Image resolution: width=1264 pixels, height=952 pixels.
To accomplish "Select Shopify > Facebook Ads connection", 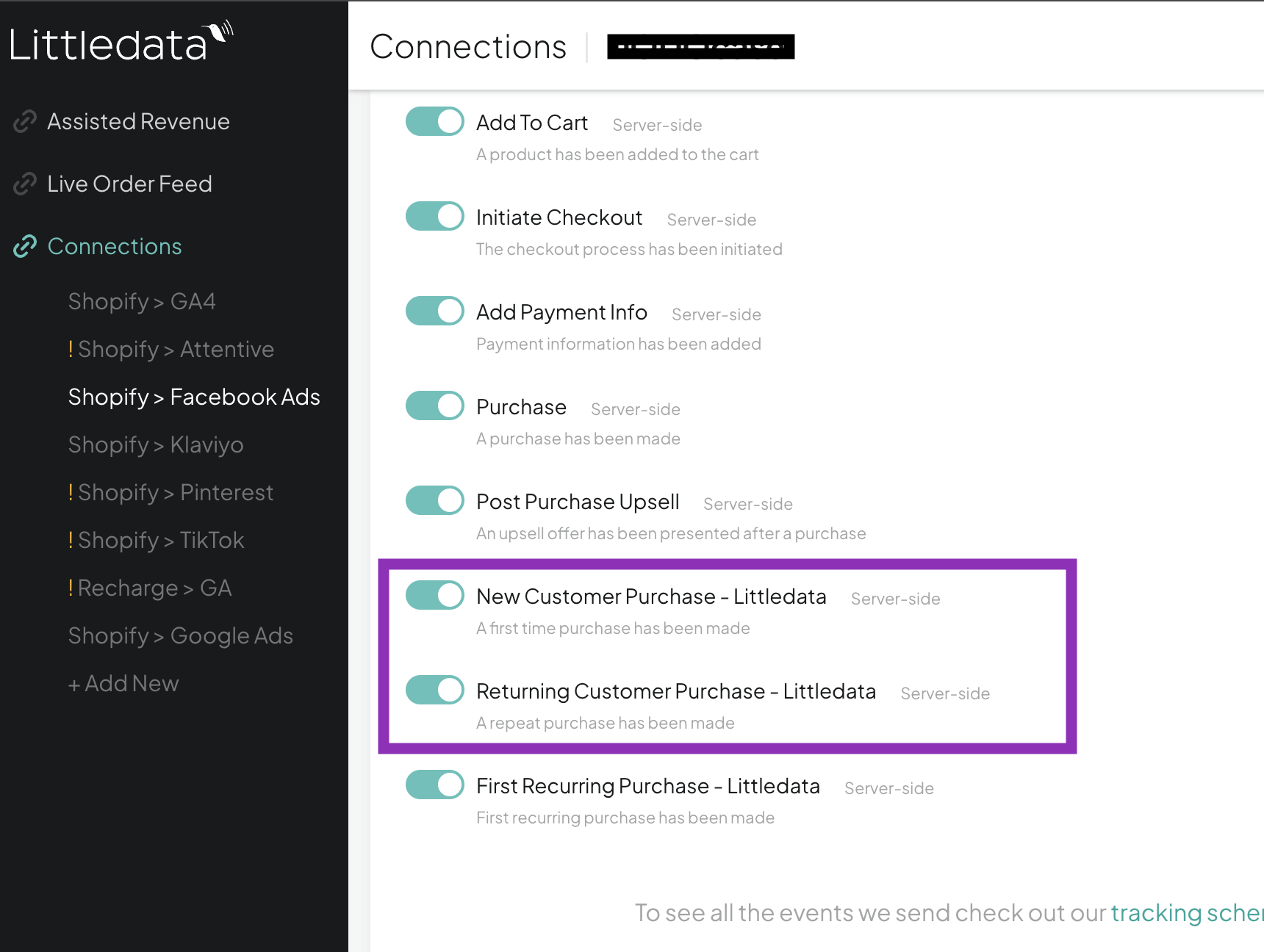I will coord(194,397).
